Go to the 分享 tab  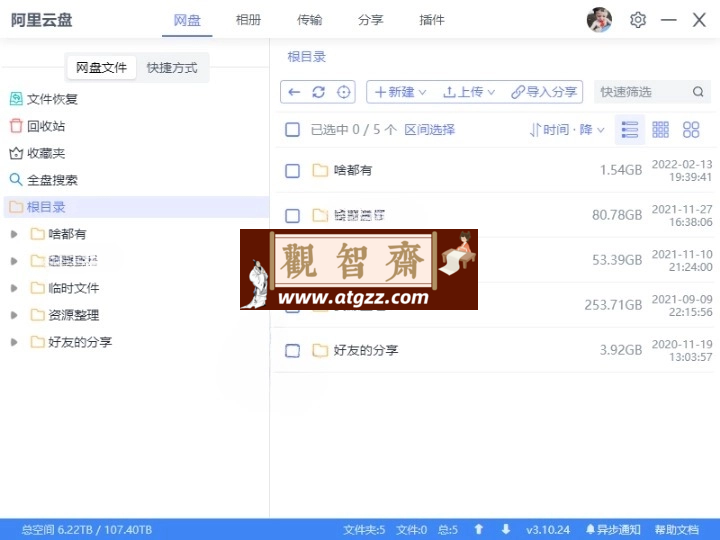click(370, 20)
